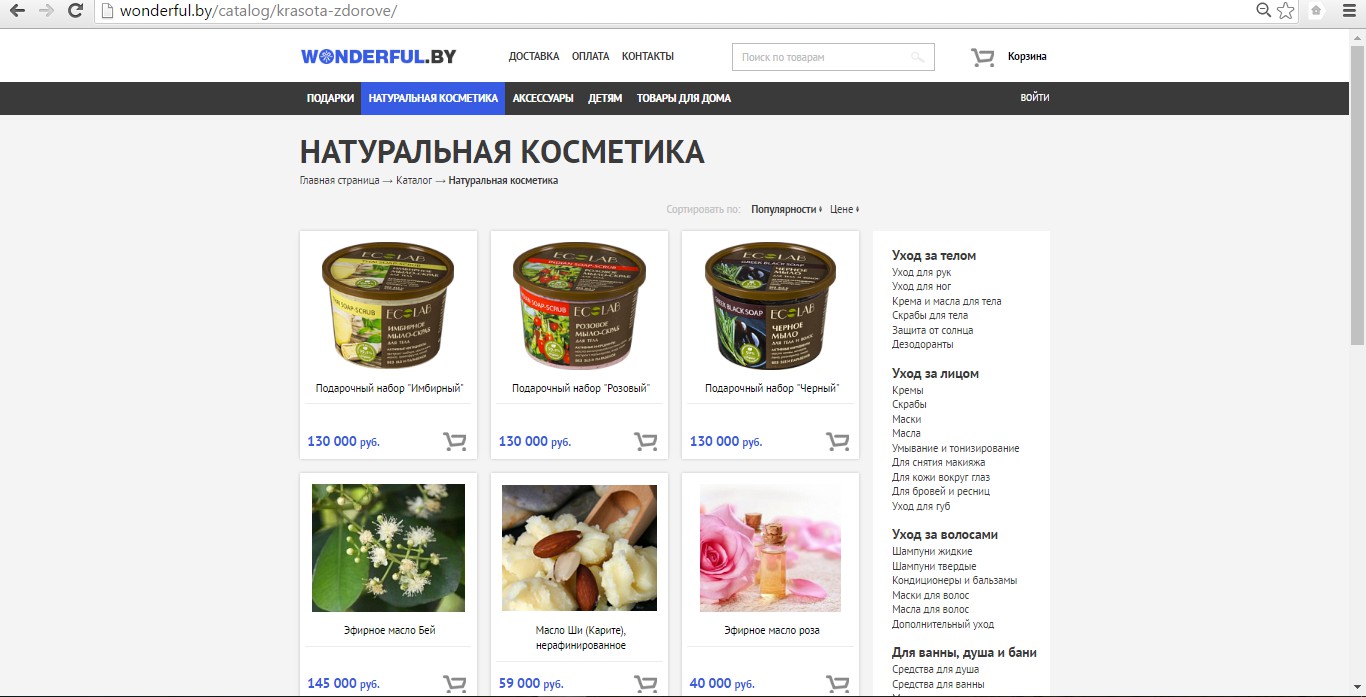Reload the page with browser refresh icon
The height and width of the screenshot is (697, 1366).
(75, 11)
